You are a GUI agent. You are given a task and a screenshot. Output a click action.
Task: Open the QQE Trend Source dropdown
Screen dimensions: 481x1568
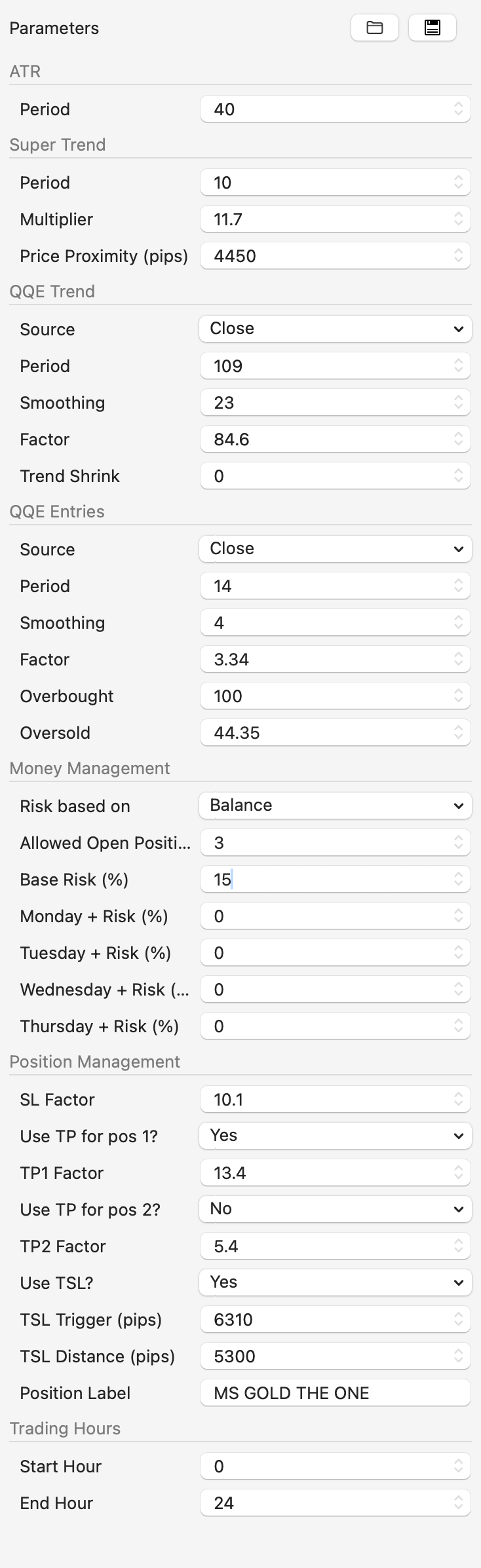(x=335, y=328)
